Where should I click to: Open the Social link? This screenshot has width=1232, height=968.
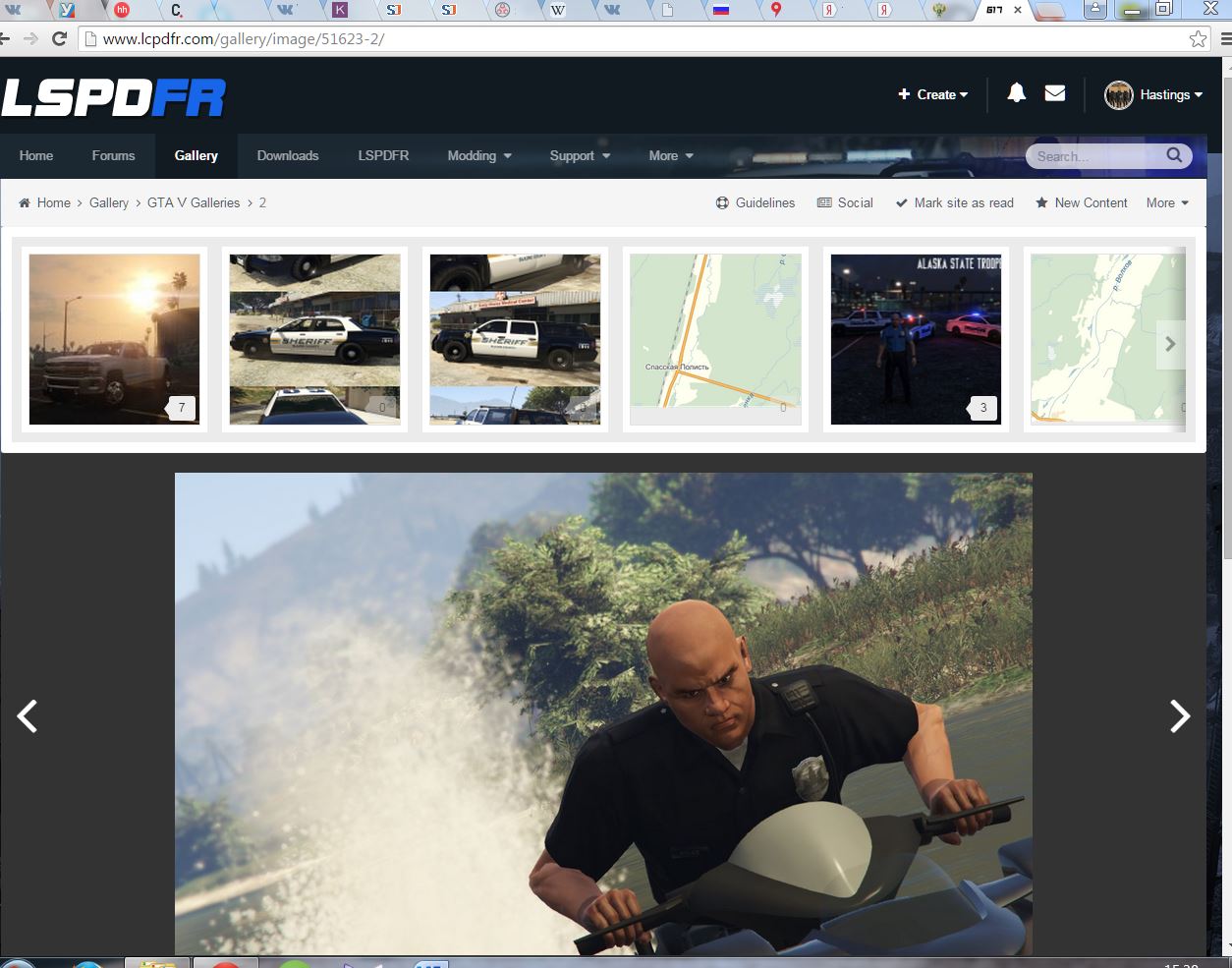[x=856, y=202]
